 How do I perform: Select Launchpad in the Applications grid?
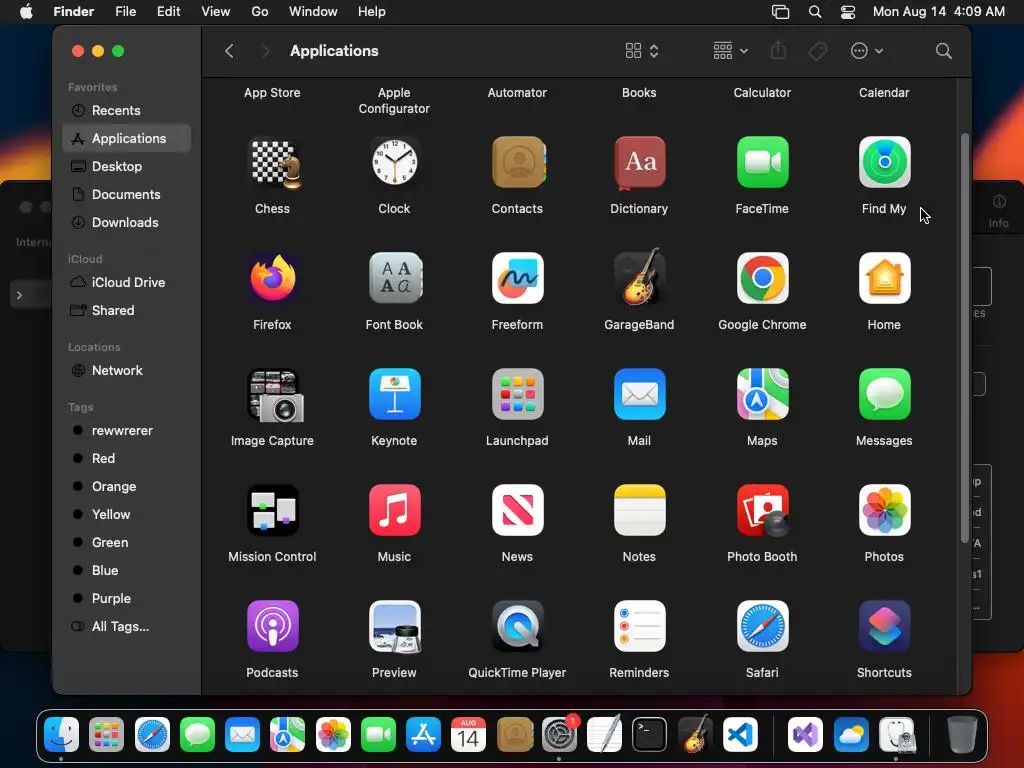517,394
